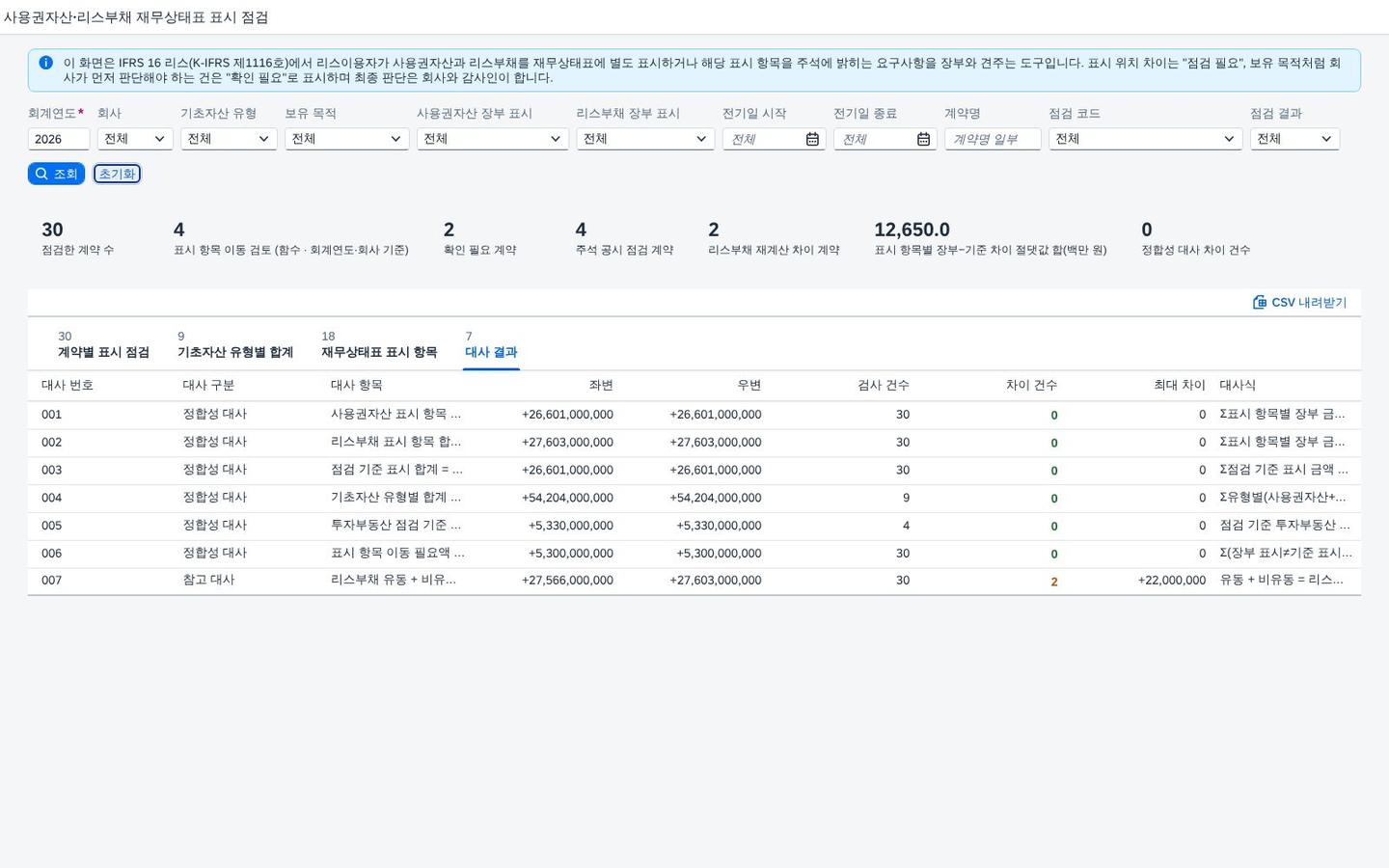Click 검사 건수 value 9 in row 004
The height and width of the screenshot is (868, 1389).
pyautogui.click(x=906, y=498)
